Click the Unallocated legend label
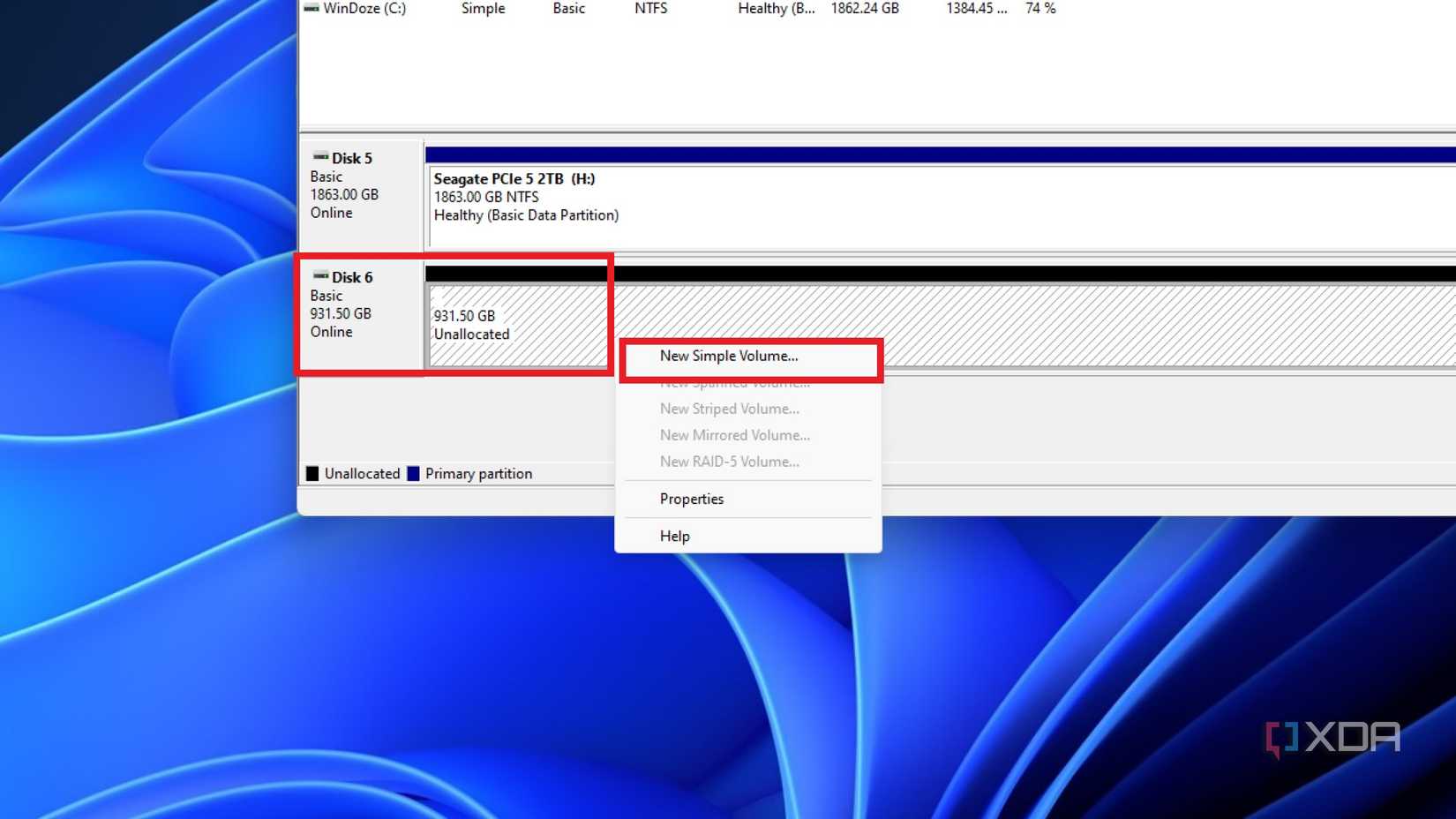The image size is (1456, 819). click(362, 474)
